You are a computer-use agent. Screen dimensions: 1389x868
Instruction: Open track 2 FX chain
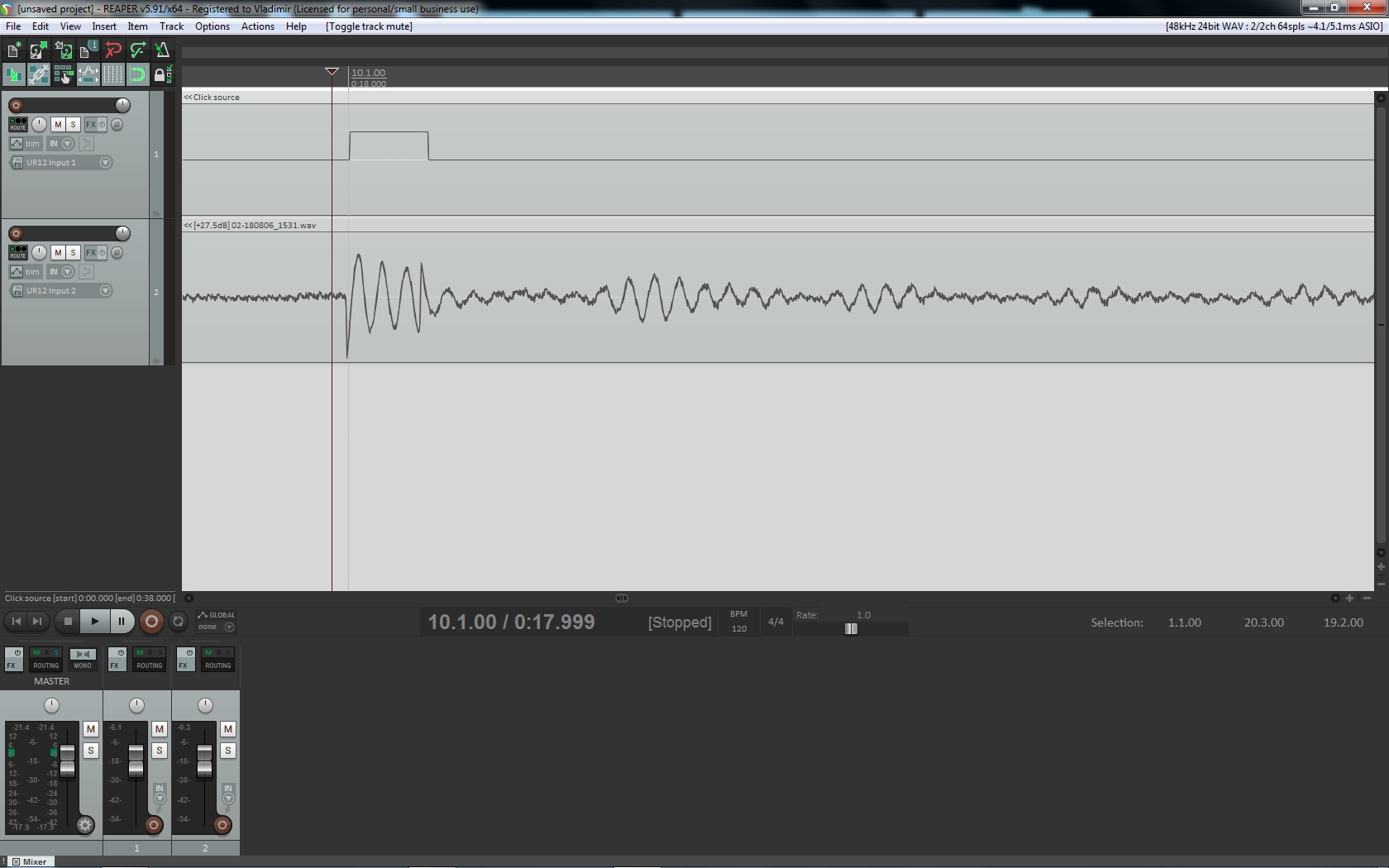[91, 253]
